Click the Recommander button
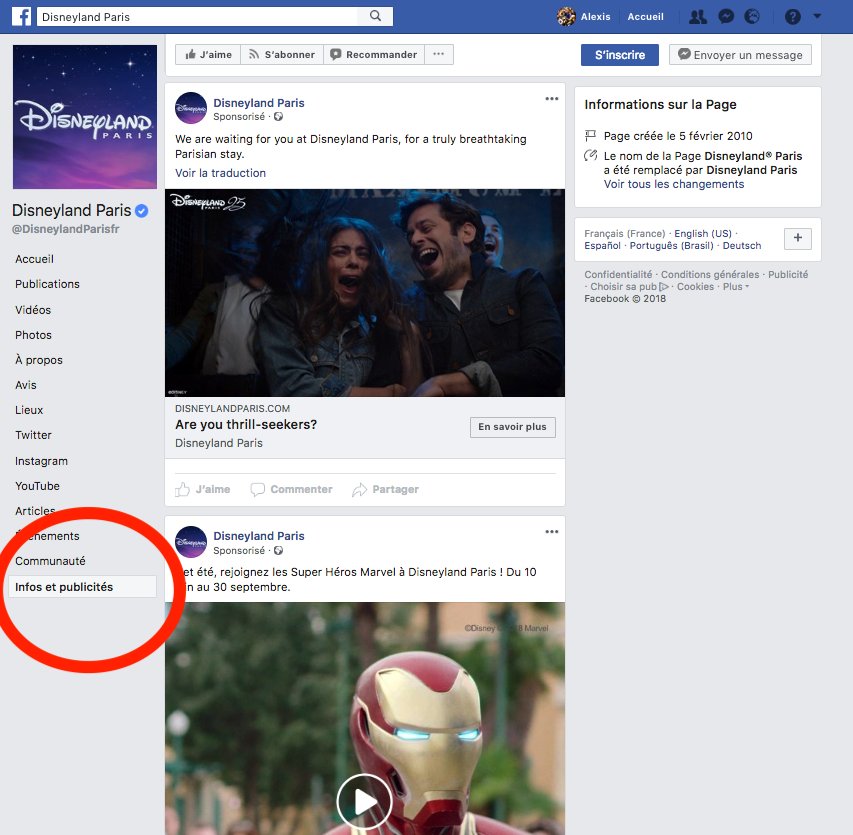The width and height of the screenshot is (853, 835). (374, 54)
